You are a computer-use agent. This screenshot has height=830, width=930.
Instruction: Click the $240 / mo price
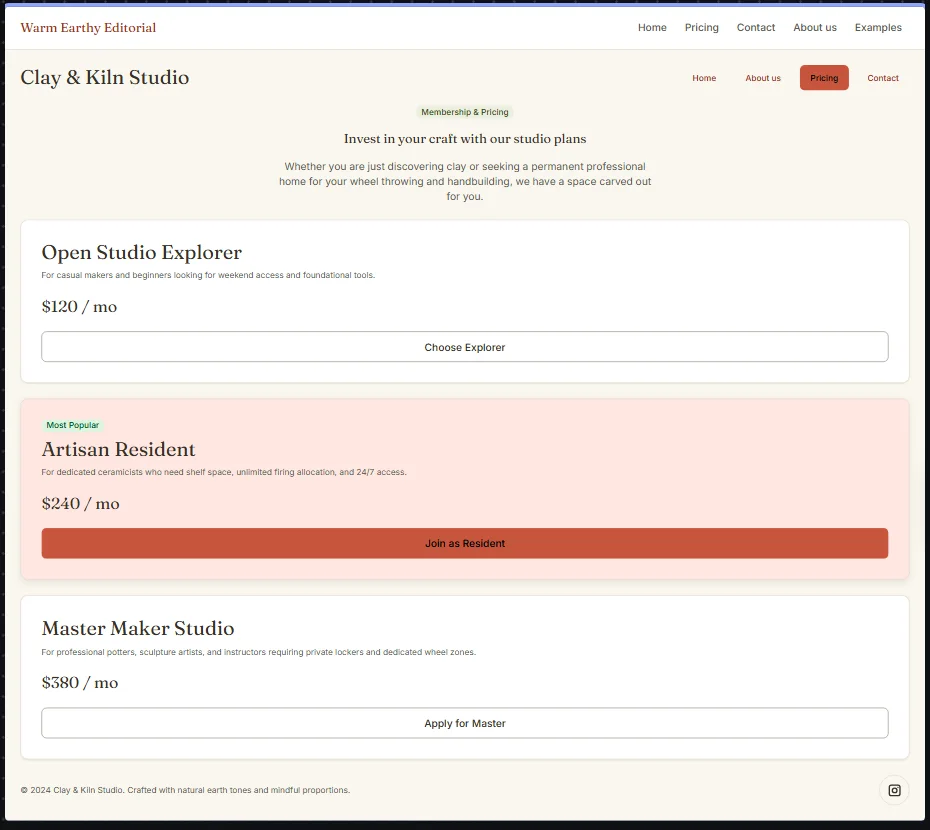tap(80, 503)
